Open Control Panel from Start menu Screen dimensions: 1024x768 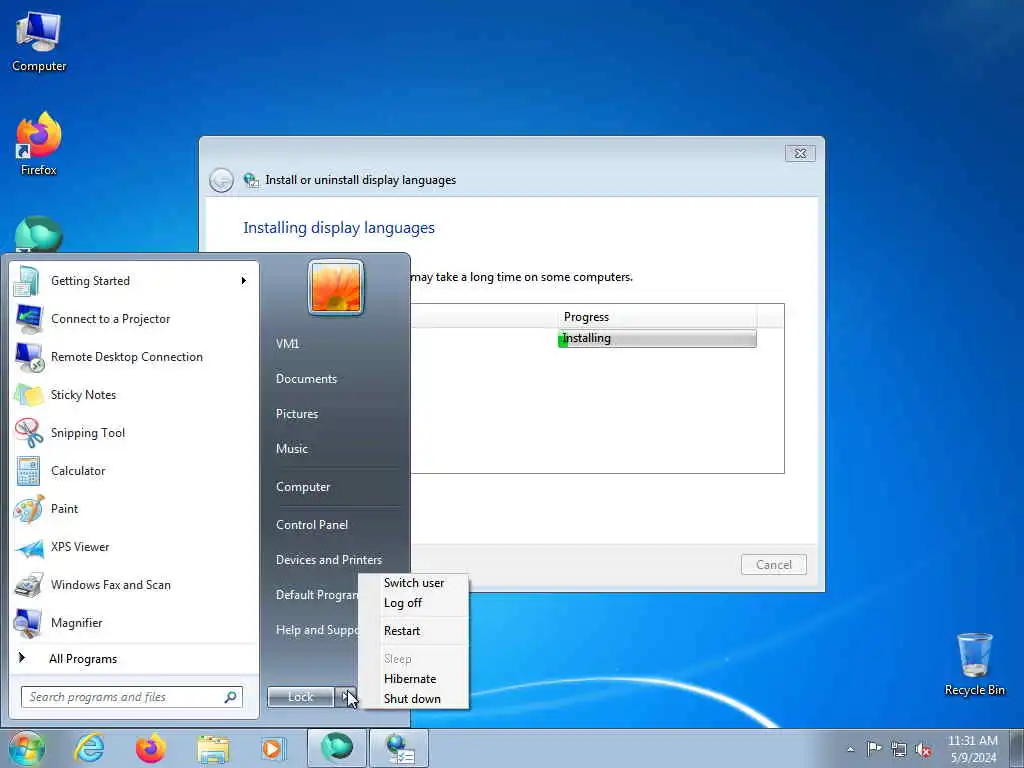(x=312, y=525)
